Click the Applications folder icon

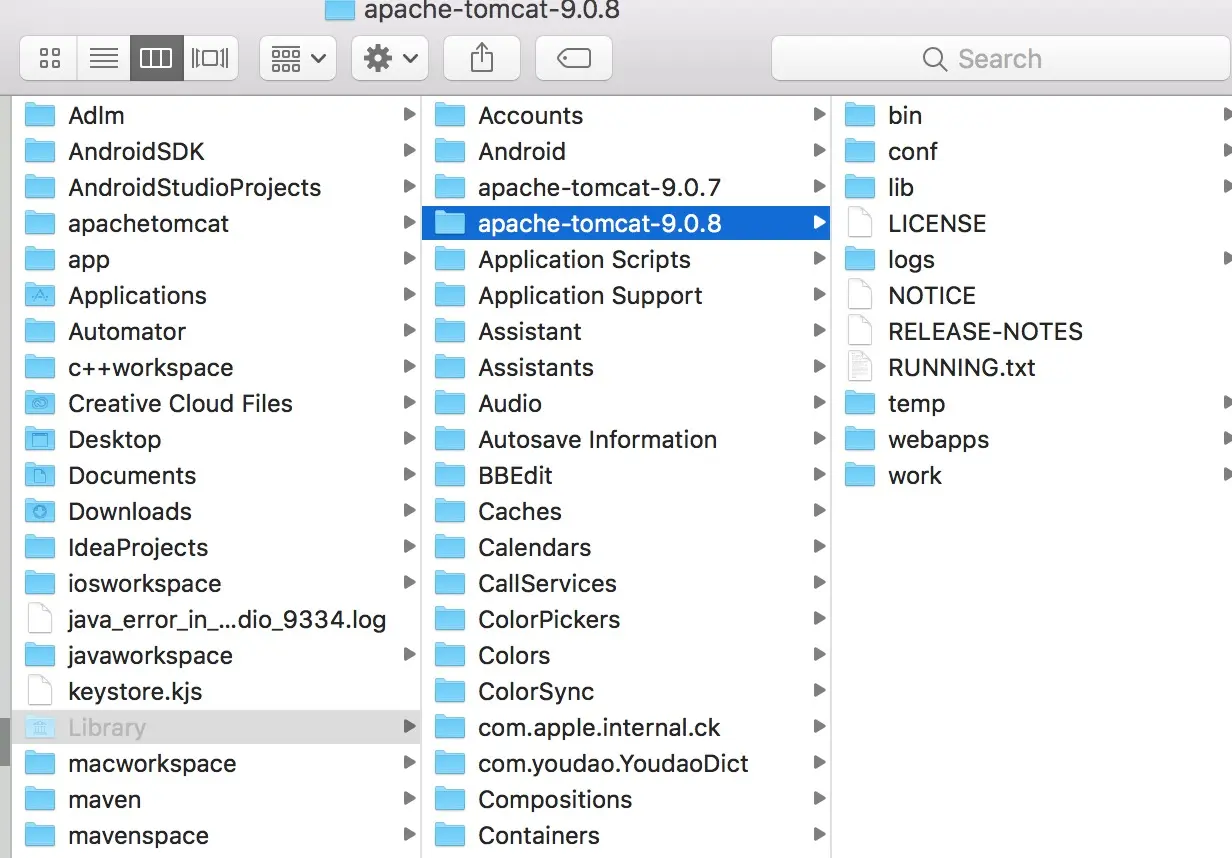pyautogui.click(x=40, y=296)
